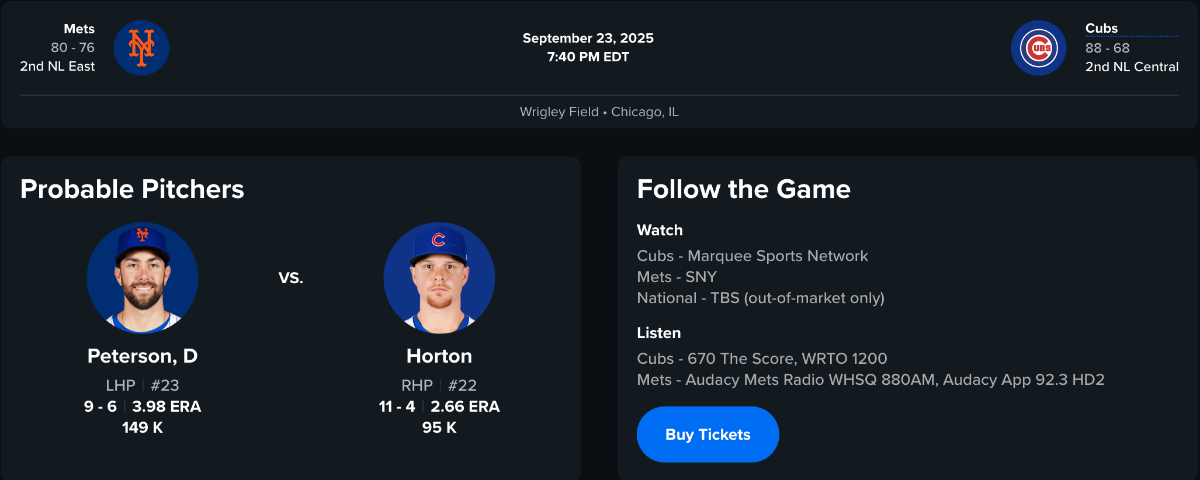Click the Audacy Mets Radio WHSQ listing
The width and height of the screenshot is (1200, 480).
coord(870,380)
